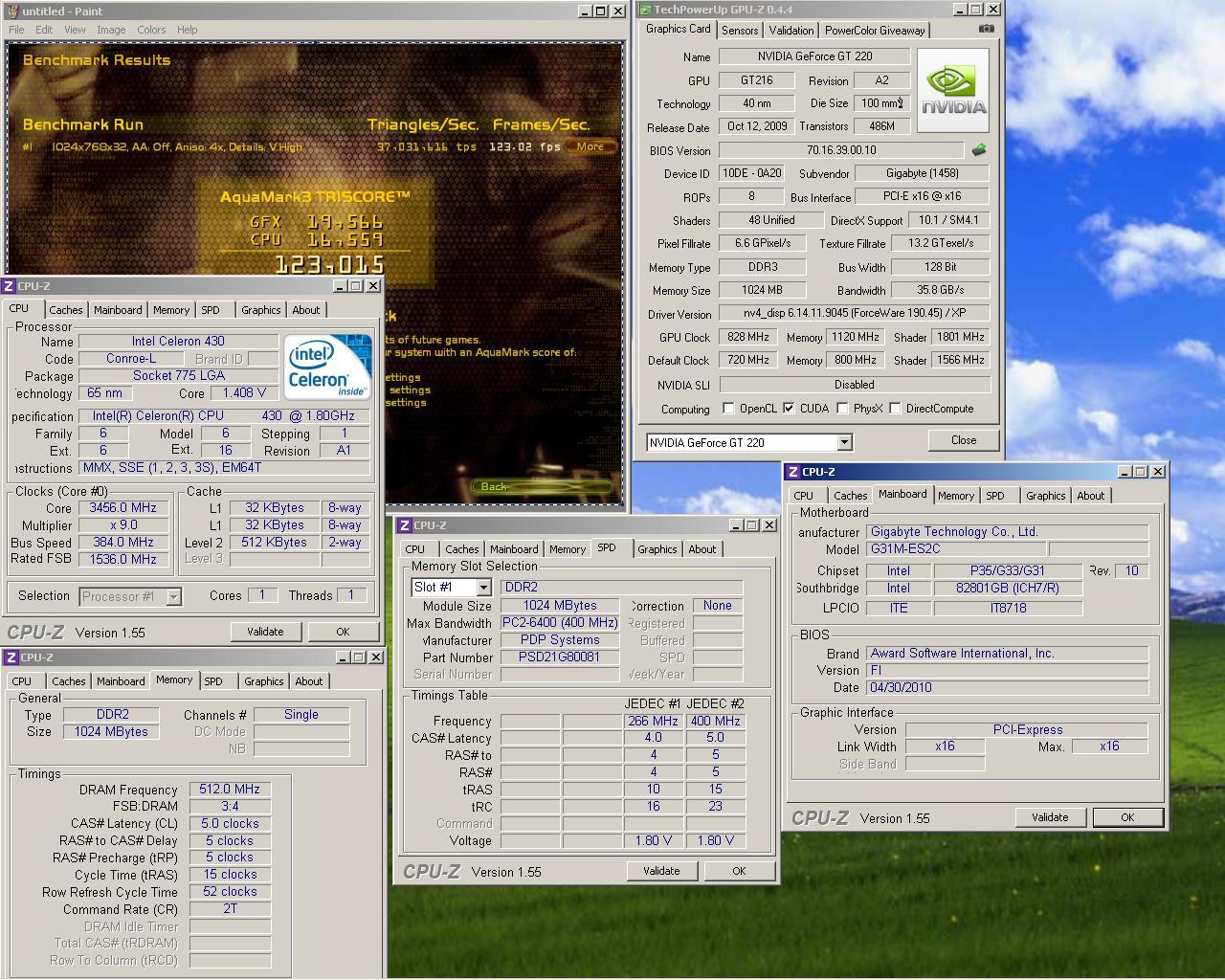1225x980 pixels.
Task: Switch to Caches tab in CPU-Z CPU window
Action: 66,310
